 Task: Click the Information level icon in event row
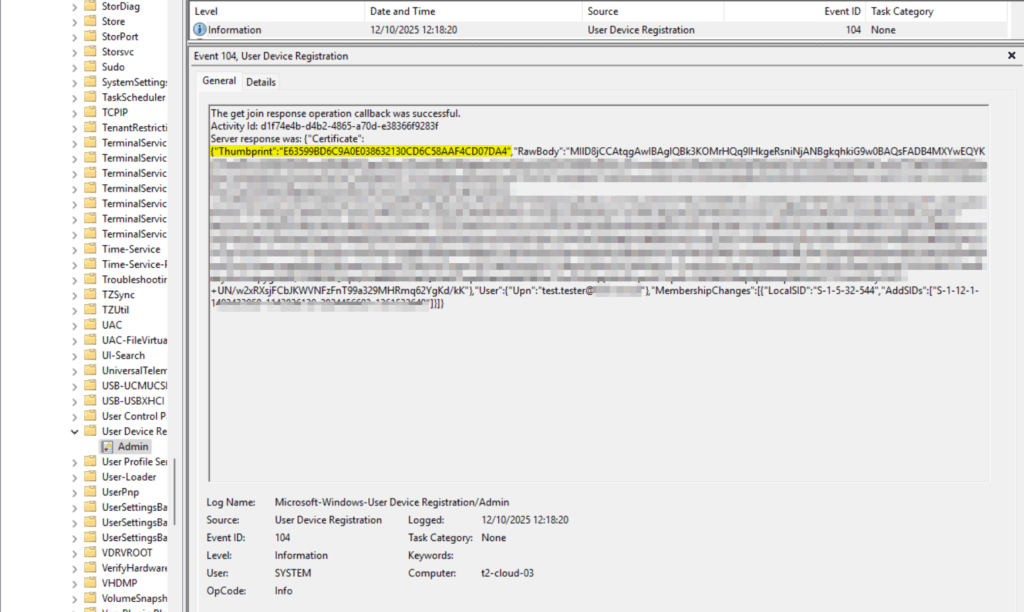199,30
